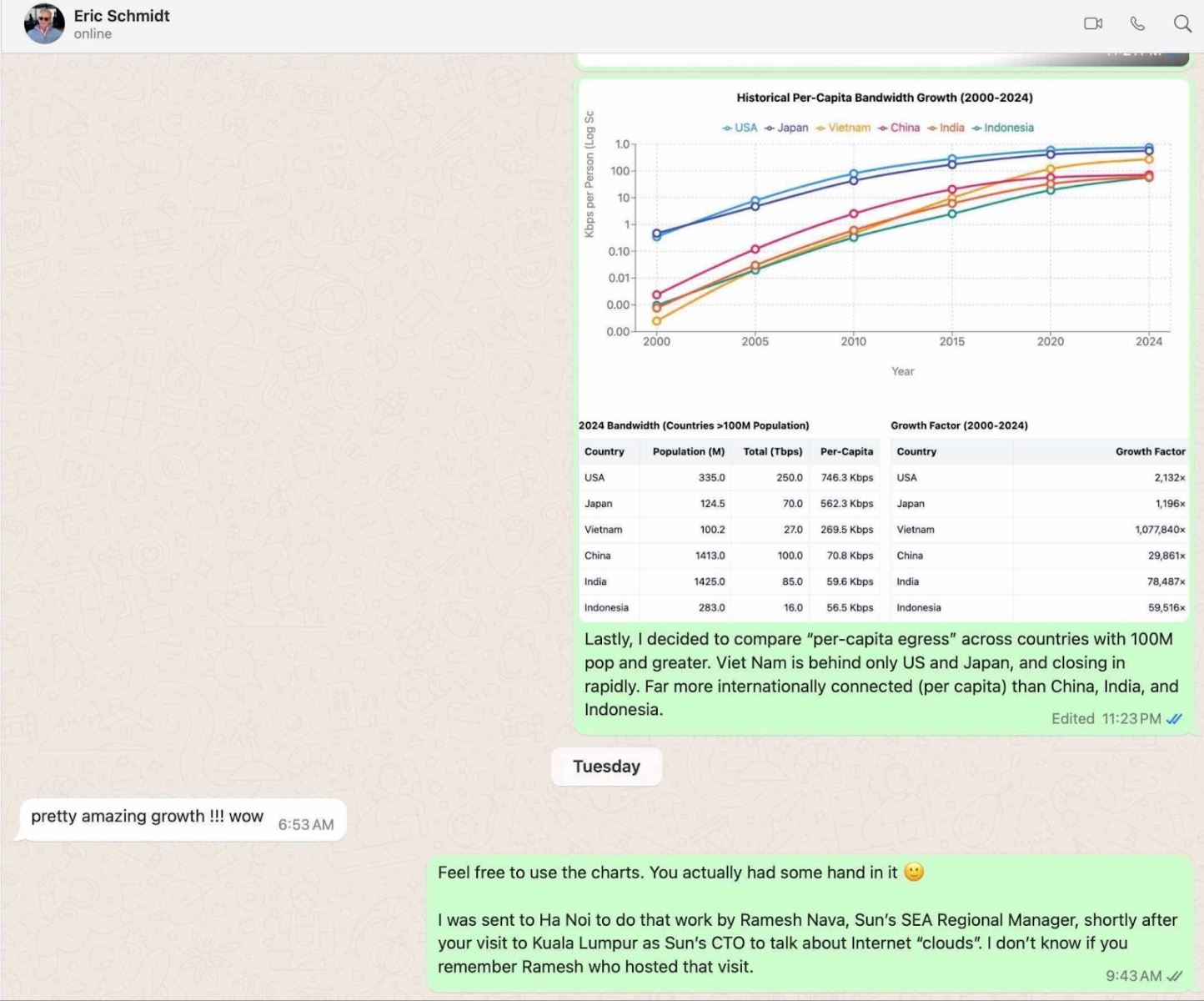
Task: Click the '2024 Bandwidth (Countries >100M Population)' table title
Action: [x=694, y=425]
